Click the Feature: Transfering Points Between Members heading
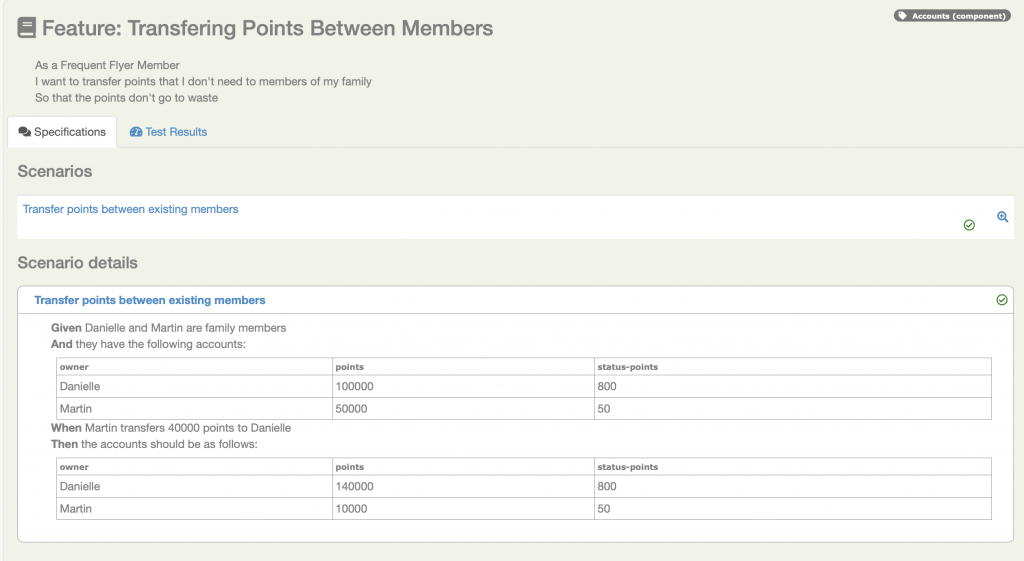The height and width of the screenshot is (561, 1024). pyautogui.click(x=267, y=28)
